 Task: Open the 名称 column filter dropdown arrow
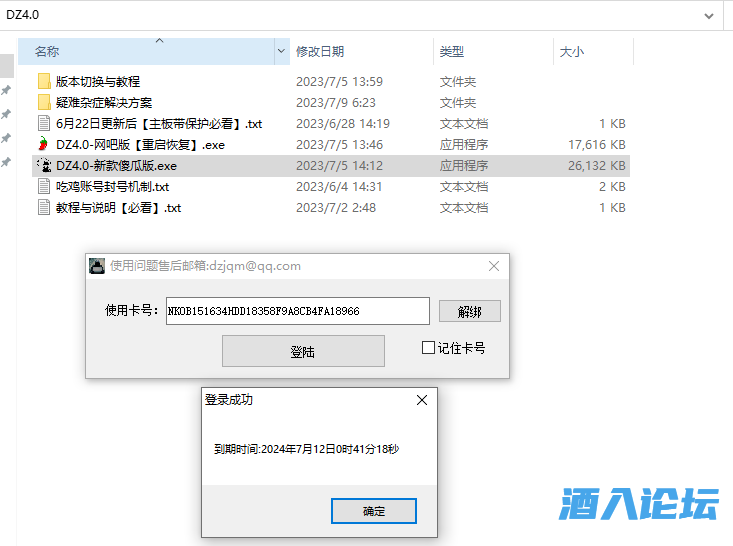(281, 51)
